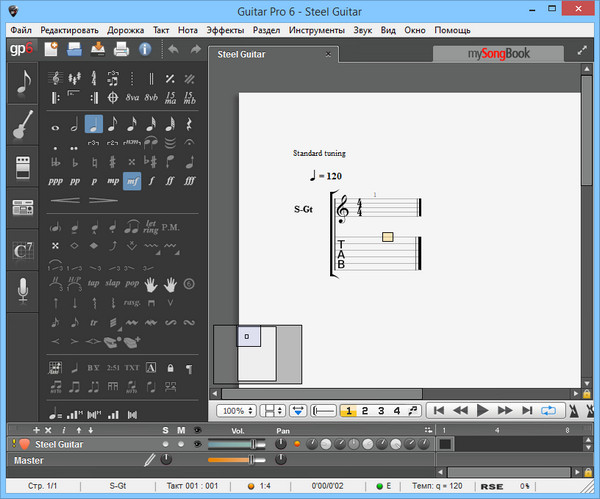Toggle solo on Steel Guitar track
The image size is (600, 499).
point(166,443)
